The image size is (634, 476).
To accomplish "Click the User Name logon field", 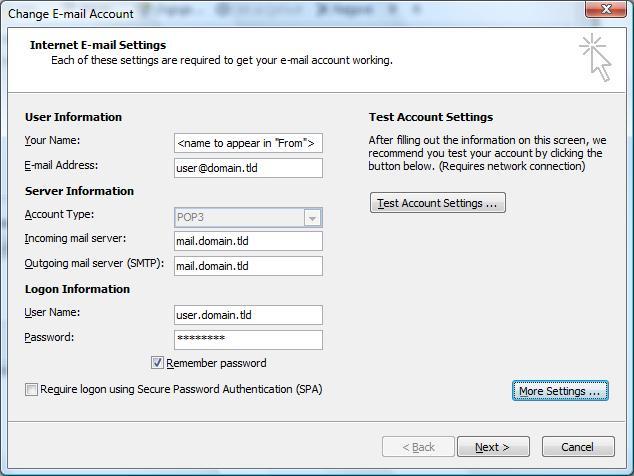I will tap(248, 315).
